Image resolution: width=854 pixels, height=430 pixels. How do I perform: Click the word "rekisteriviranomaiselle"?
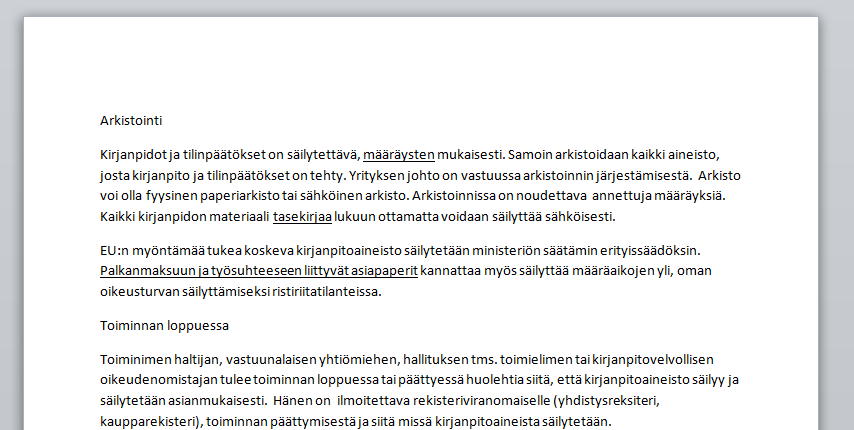[x=481, y=401]
